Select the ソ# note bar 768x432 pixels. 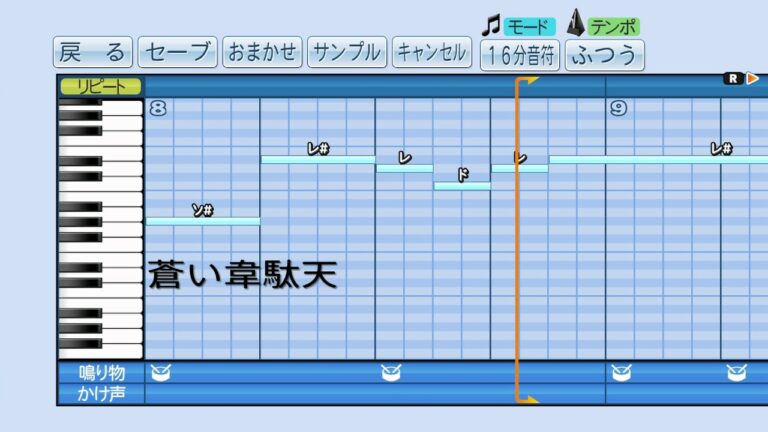tap(203, 221)
